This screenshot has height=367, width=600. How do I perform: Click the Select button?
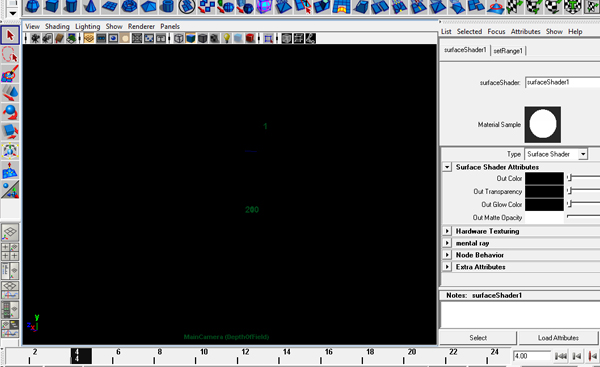tap(478, 338)
